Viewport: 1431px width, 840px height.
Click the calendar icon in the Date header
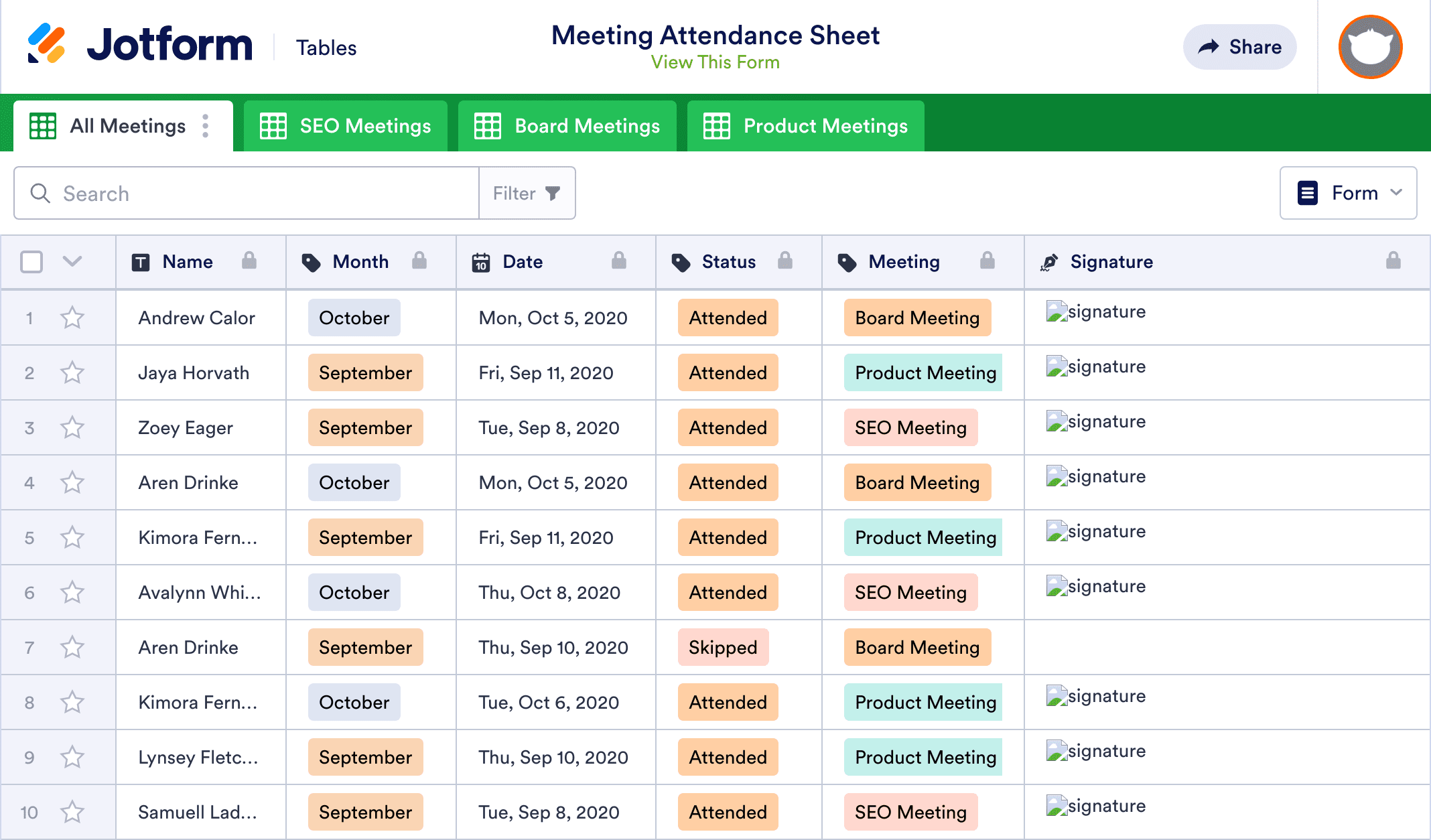[x=481, y=262]
